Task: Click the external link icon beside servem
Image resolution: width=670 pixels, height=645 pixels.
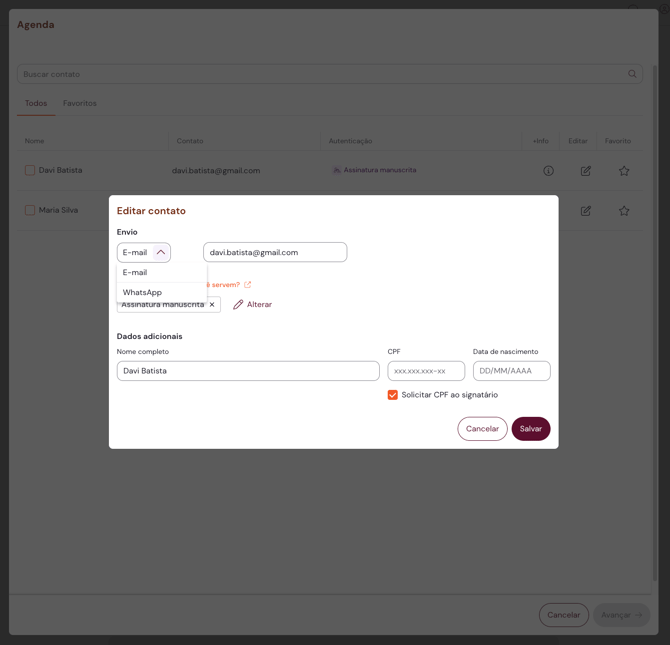Action: [248, 285]
